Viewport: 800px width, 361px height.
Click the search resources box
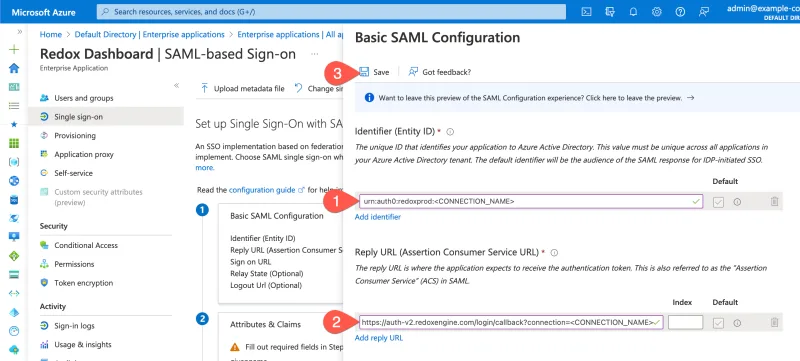[x=331, y=12]
